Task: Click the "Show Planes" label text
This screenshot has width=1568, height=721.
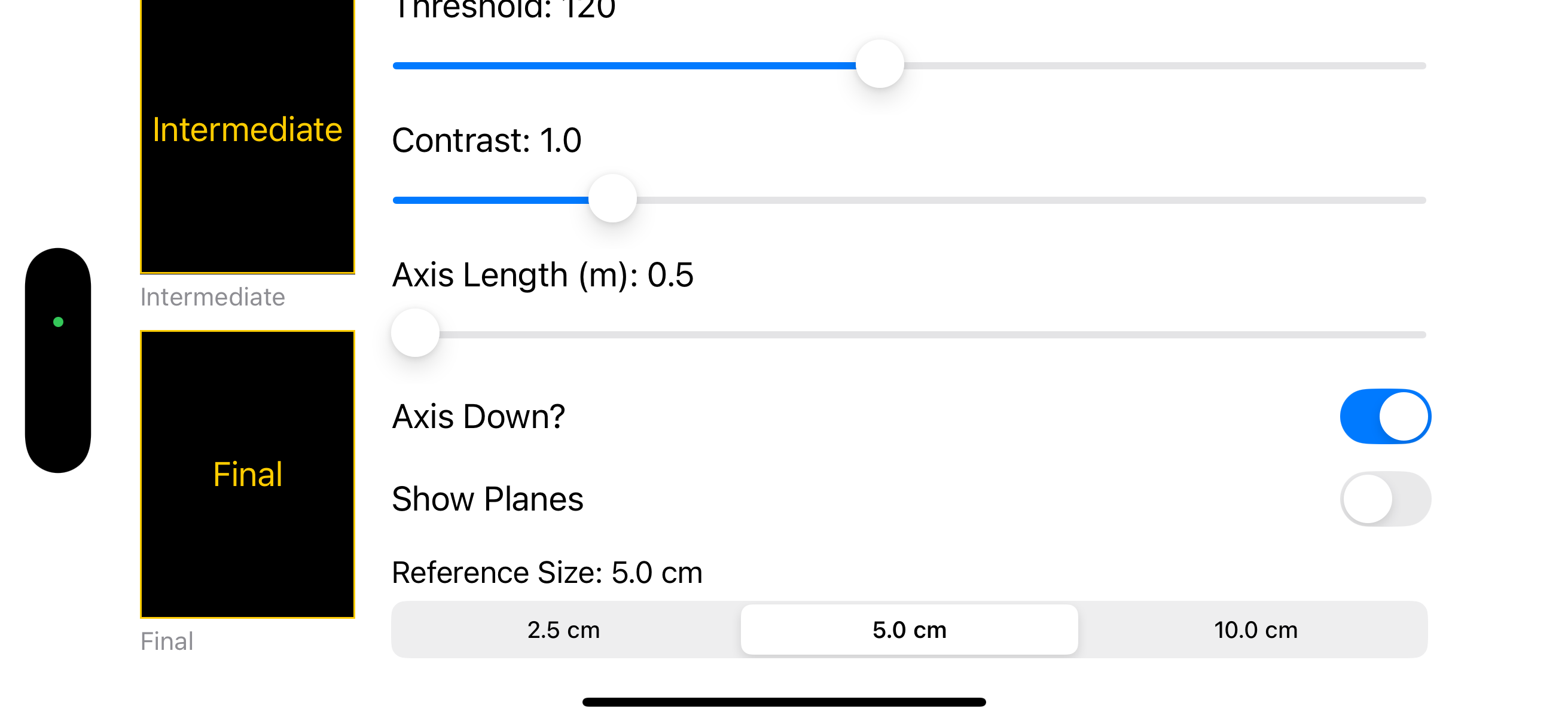Action: click(487, 499)
